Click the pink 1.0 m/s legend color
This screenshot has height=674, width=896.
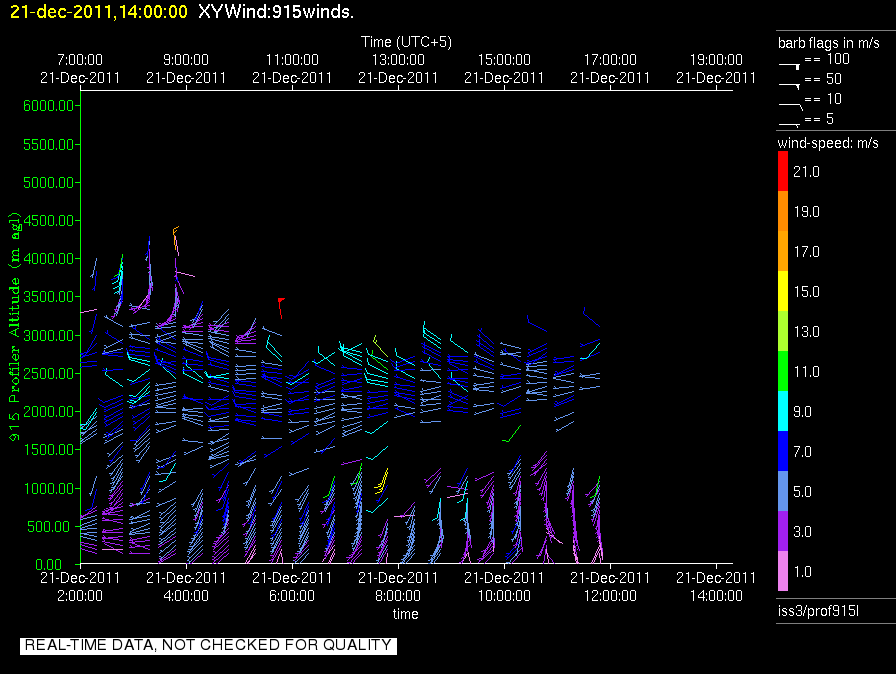coord(783,571)
